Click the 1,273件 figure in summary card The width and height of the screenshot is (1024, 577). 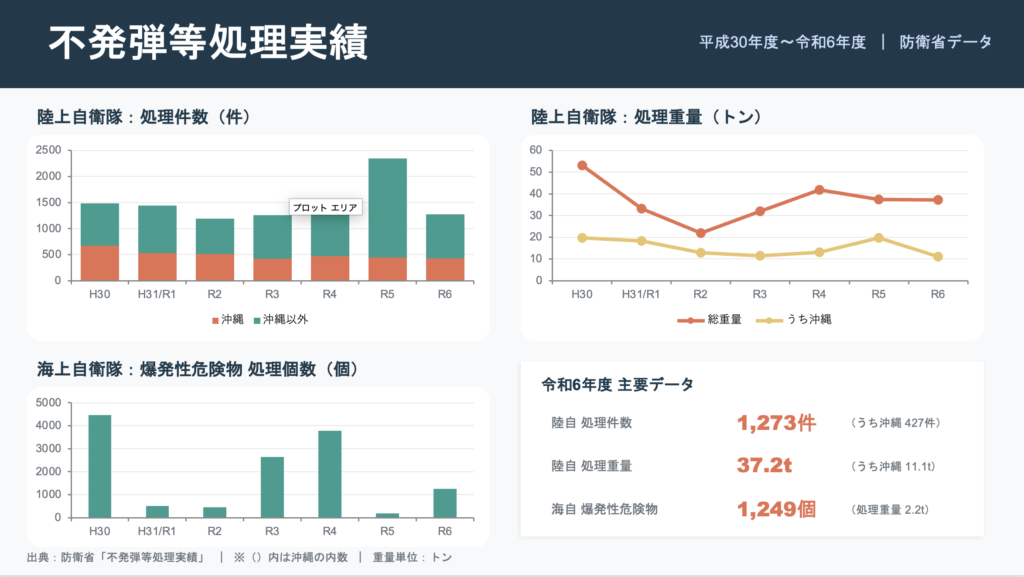[x=776, y=423]
